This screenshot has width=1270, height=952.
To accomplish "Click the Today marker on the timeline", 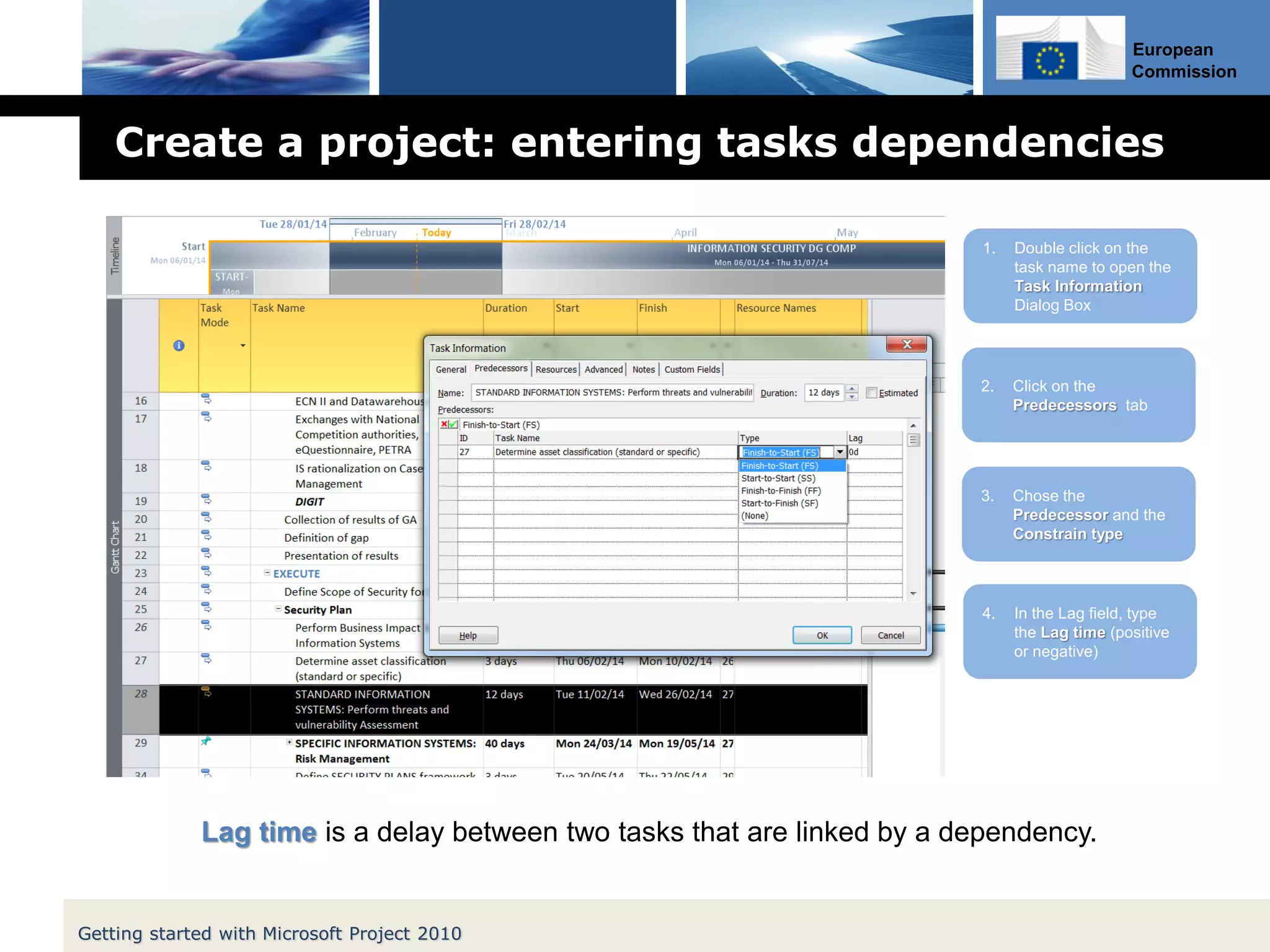I will [437, 232].
